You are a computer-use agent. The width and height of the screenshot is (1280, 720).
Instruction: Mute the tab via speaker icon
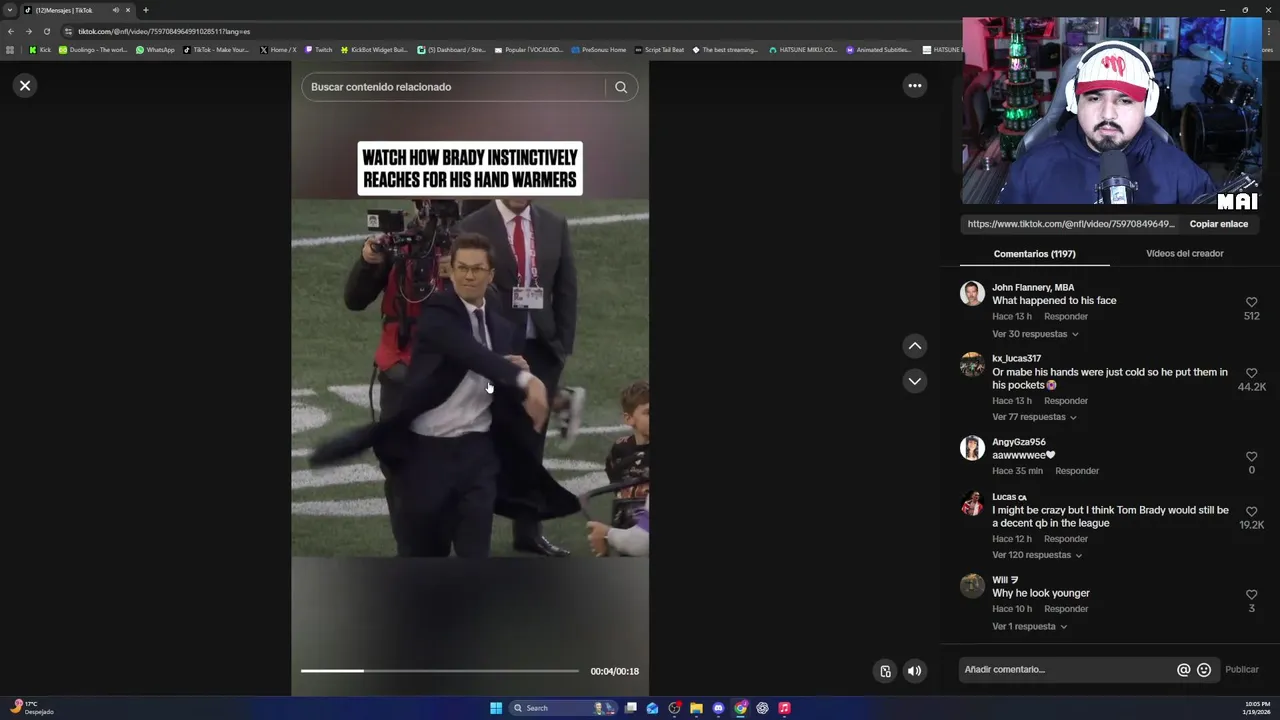click(x=116, y=10)
